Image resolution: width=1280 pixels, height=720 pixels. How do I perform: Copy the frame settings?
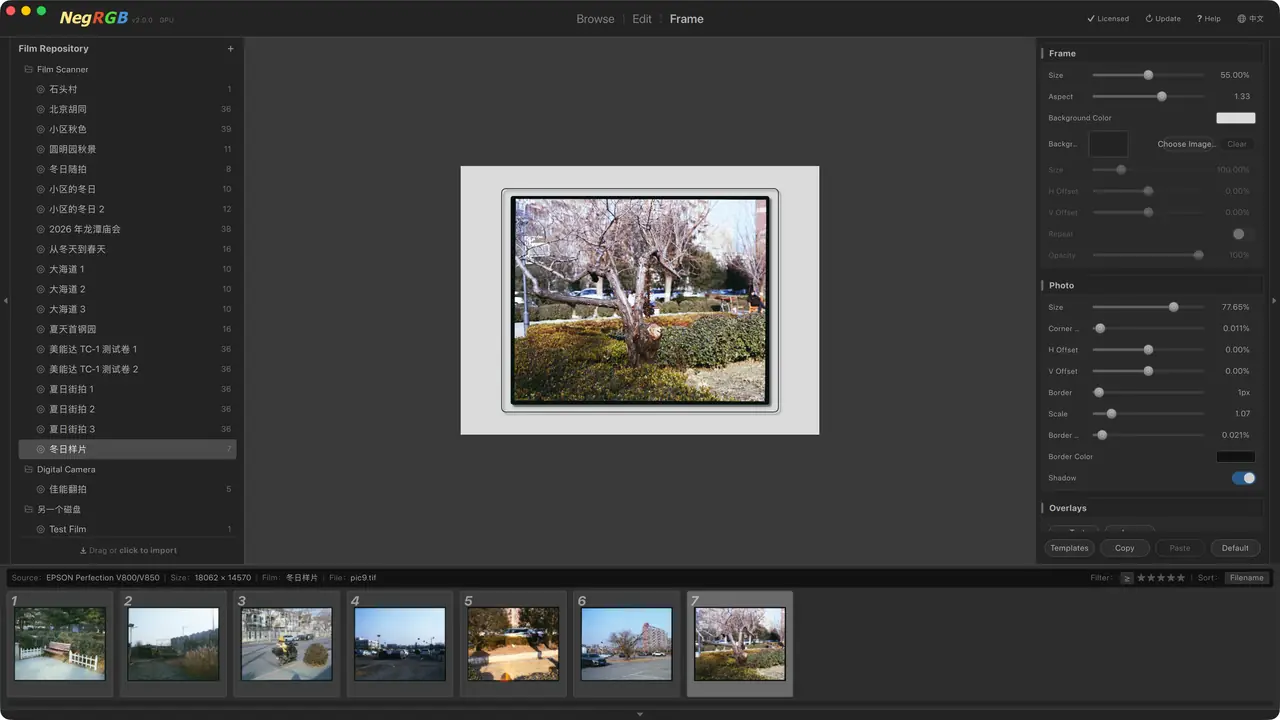coord(1125,548)
